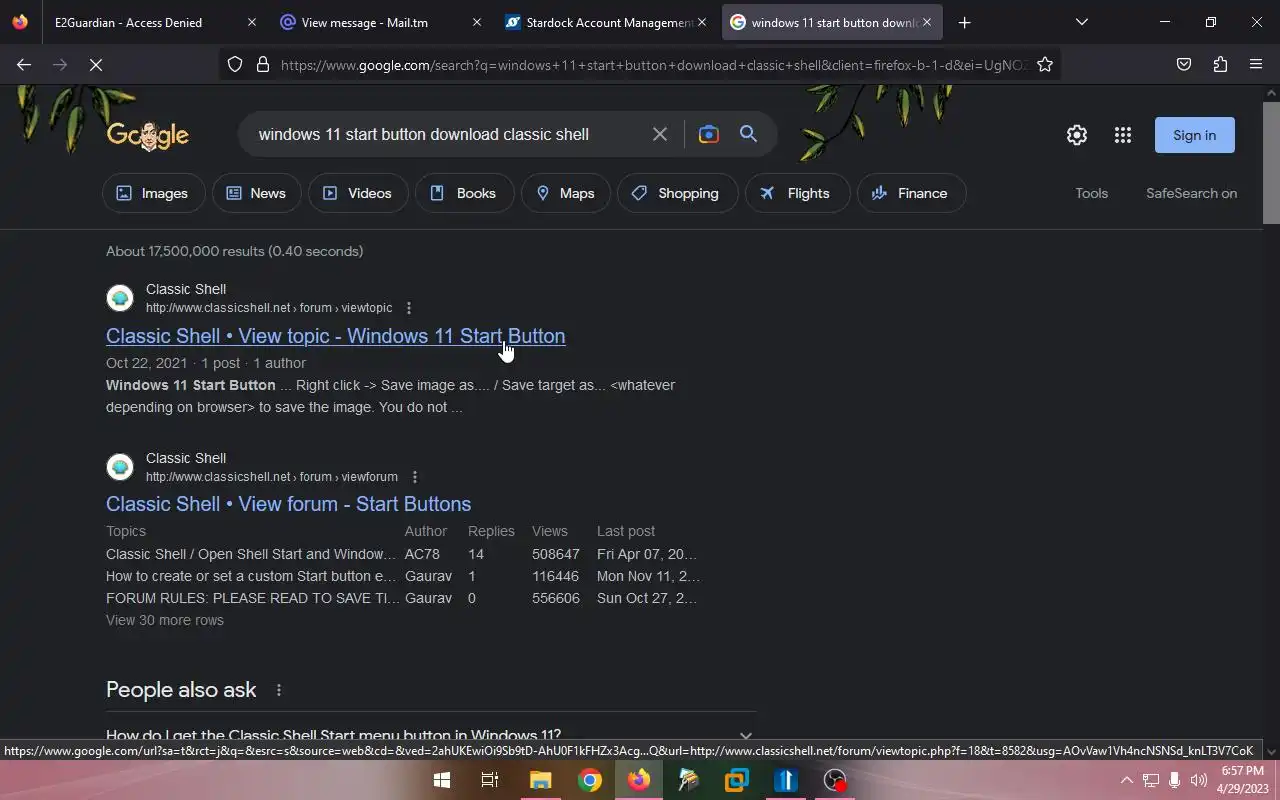Open the microphone tray icon
This screenshot has height=800, width=1280.
point(1174,780)
